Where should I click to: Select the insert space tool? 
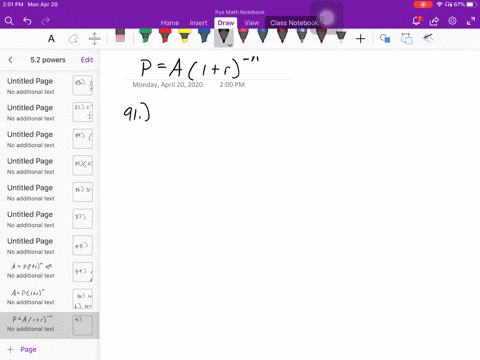(x=95, y=39)
